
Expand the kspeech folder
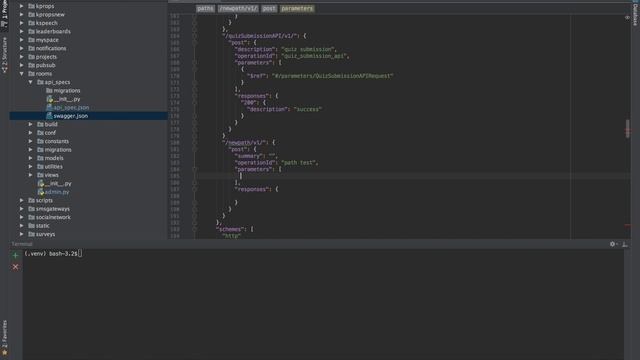point(22,23)
